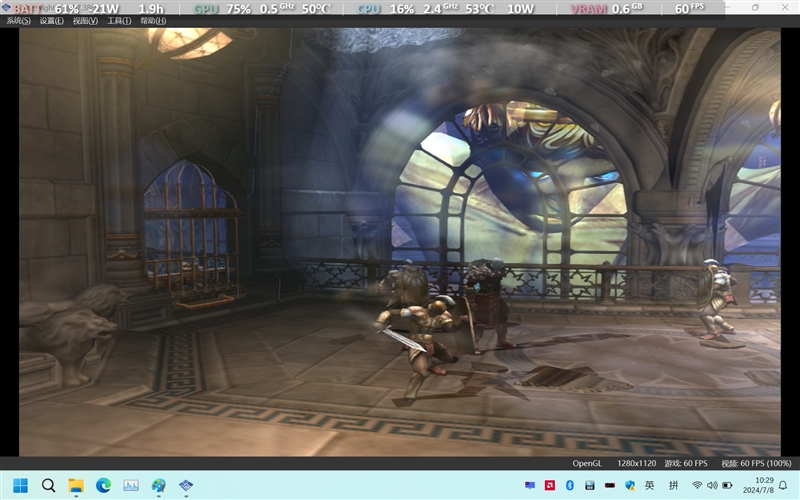Launch File Explorer from taskbar
This screenshot has width=800, height=500.
click(76, 485)
